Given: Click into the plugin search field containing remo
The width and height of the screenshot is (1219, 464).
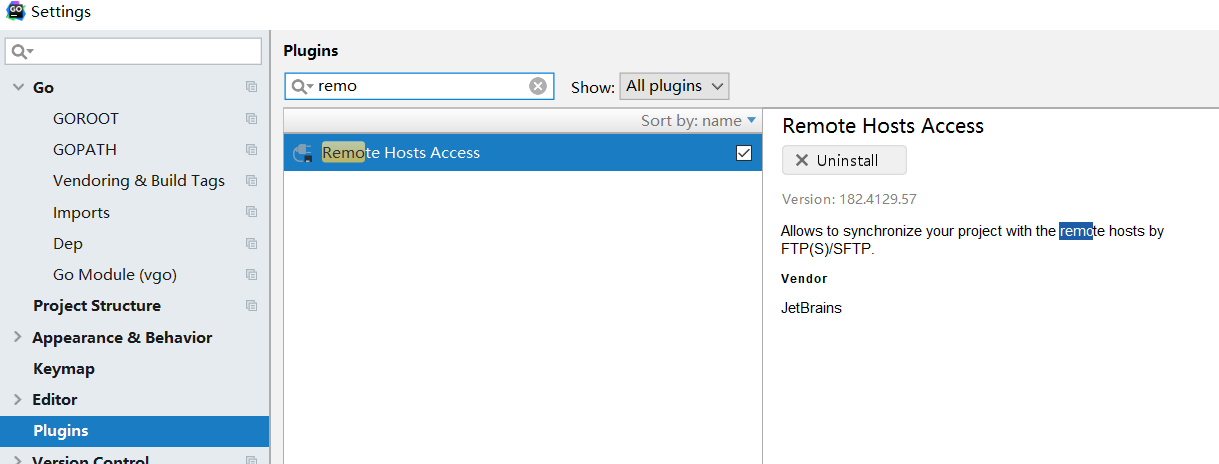Looking at the screenshot, I should point(420,86).
